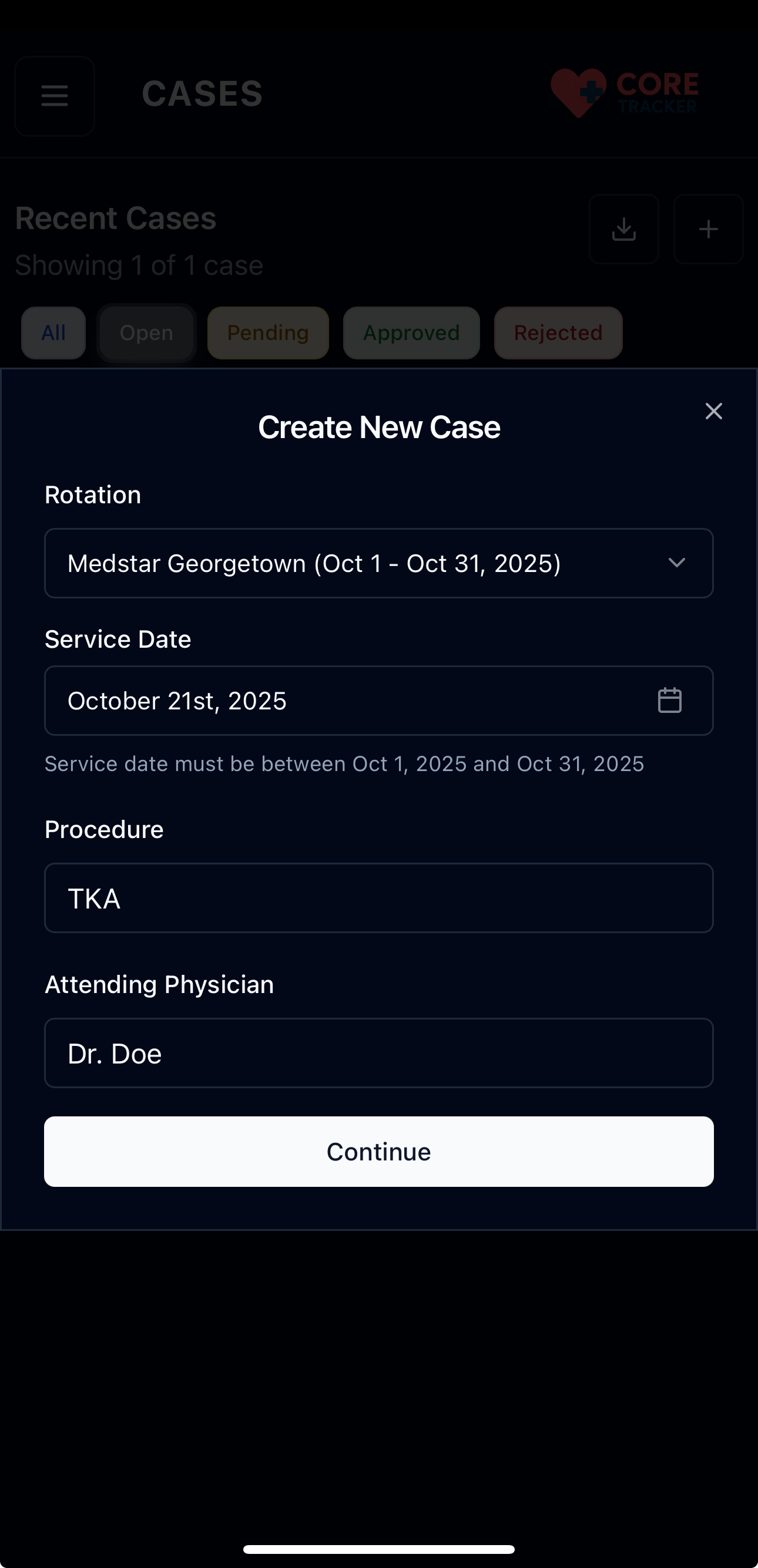Open the hamburger navigation menu
The image size is (758, 1568).
coord(55,96)
